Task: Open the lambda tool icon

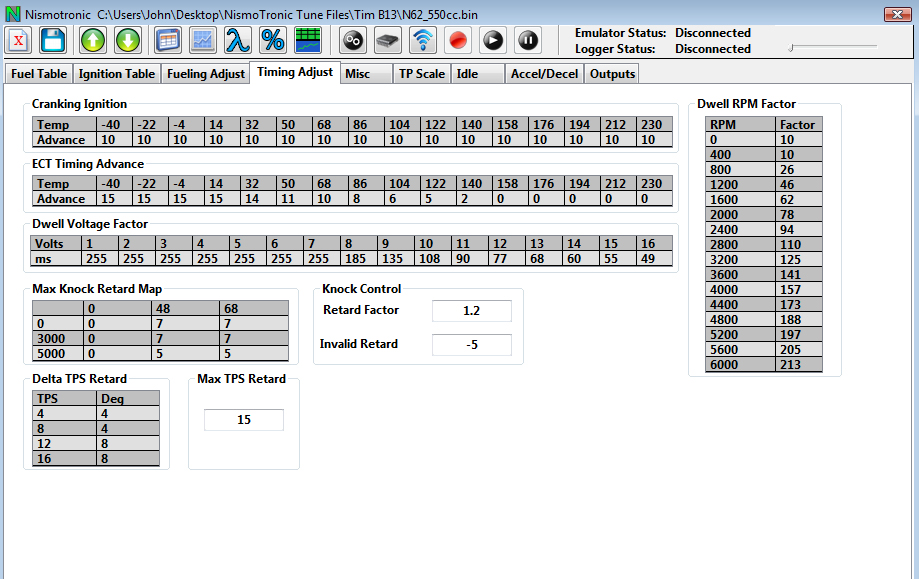Action: 237,40
